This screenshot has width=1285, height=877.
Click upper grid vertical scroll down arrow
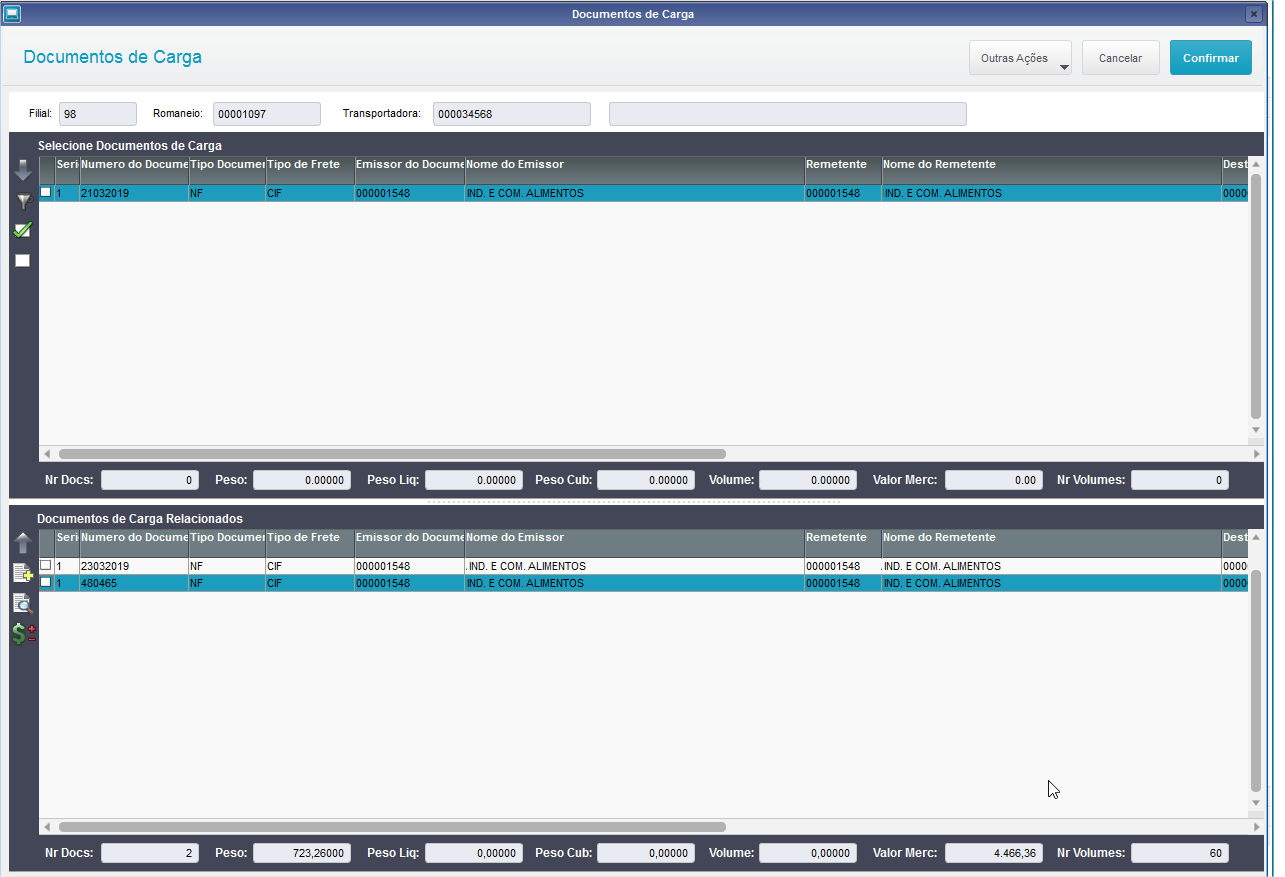(1257, 430)
